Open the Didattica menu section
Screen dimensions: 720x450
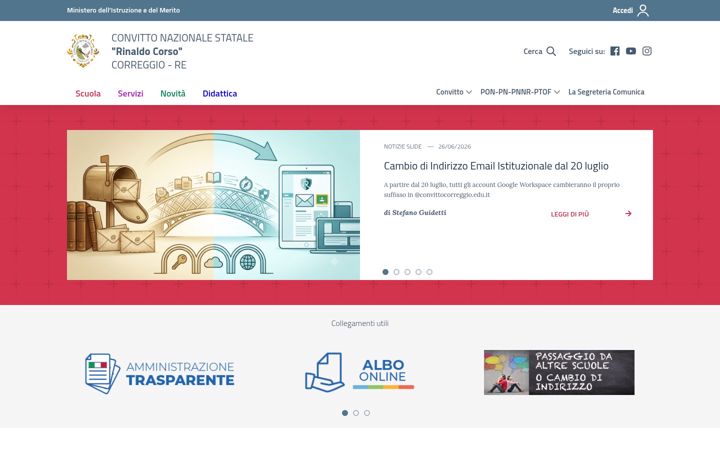click(219, 94)
